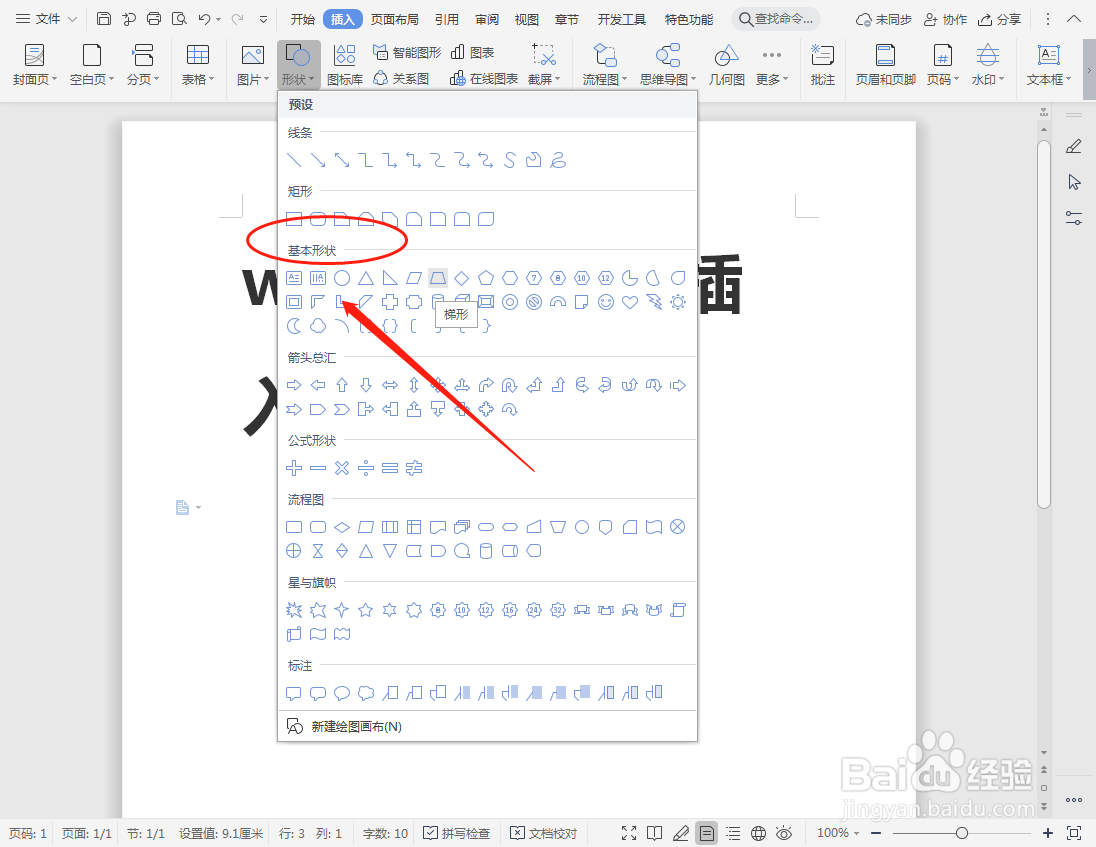Click the 分享 button
Viewport: 1096px width, 847px height.
tap(1000, 20)
